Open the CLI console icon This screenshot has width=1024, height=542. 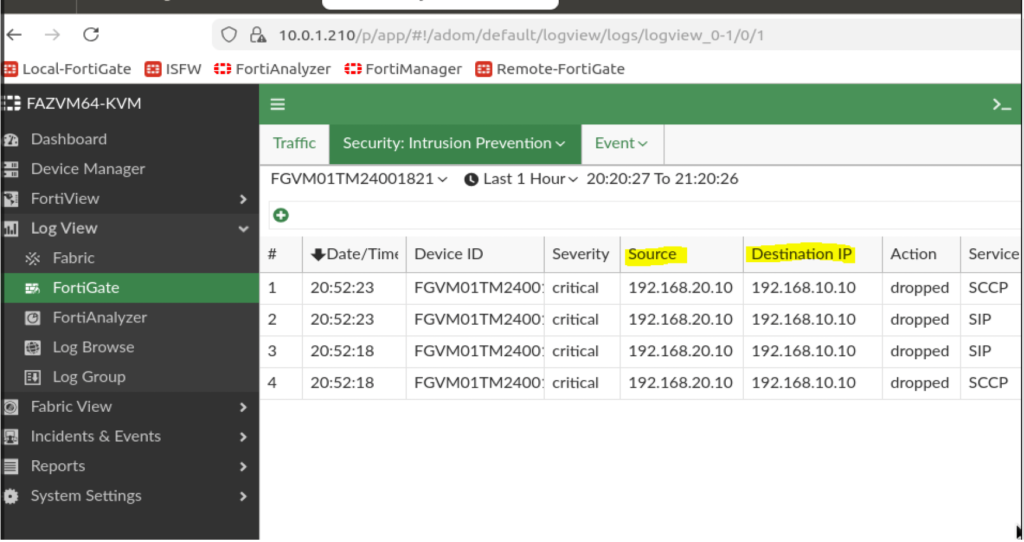tap(1002, 104)
